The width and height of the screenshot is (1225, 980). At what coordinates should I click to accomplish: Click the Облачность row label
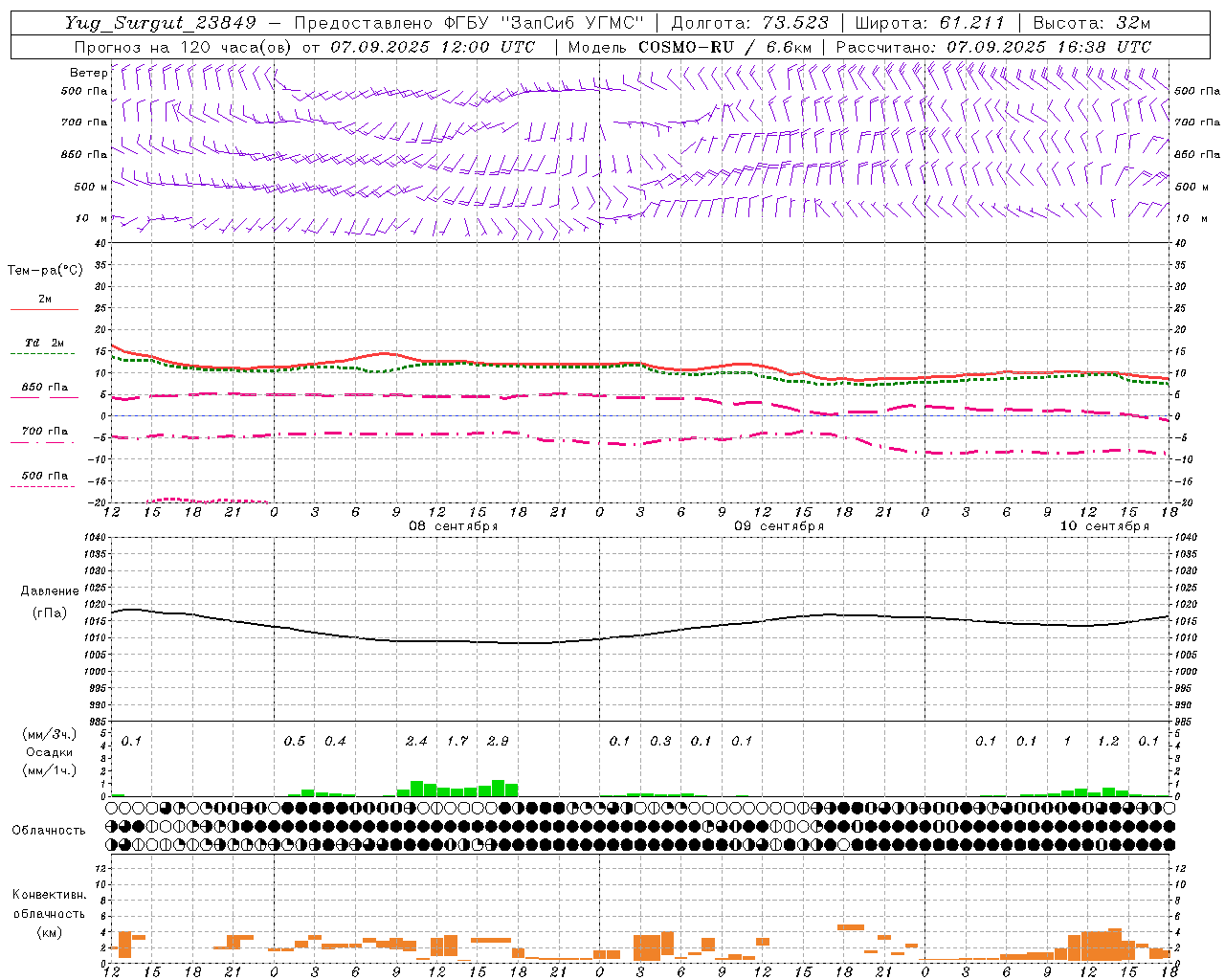click(x=49, y=831)
